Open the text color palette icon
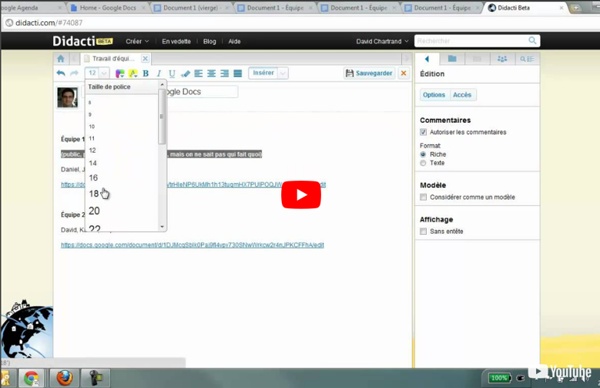The width and height of the screenshot is (600, 388). point(120,73)
